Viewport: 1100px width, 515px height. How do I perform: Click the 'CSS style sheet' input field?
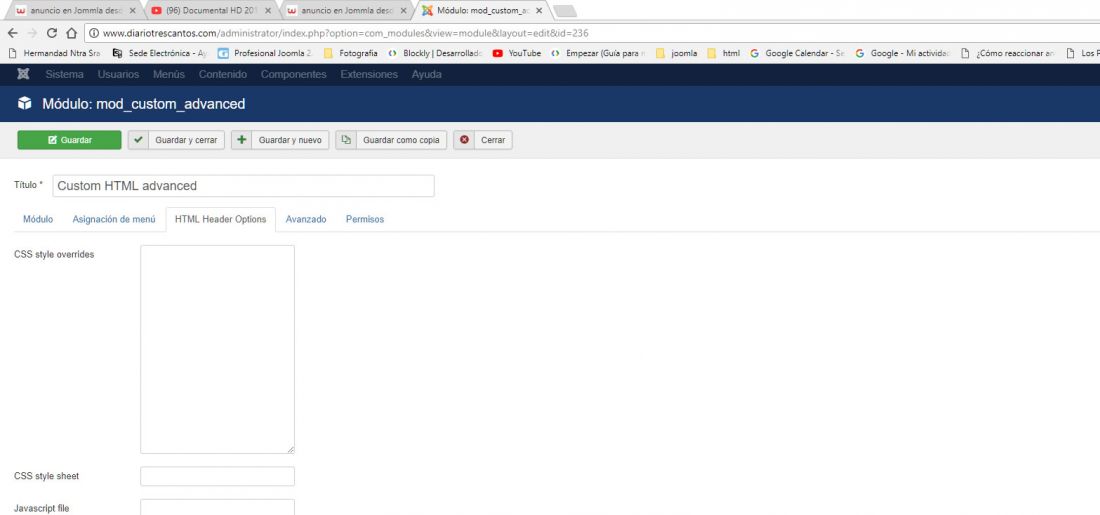point(217,476)
